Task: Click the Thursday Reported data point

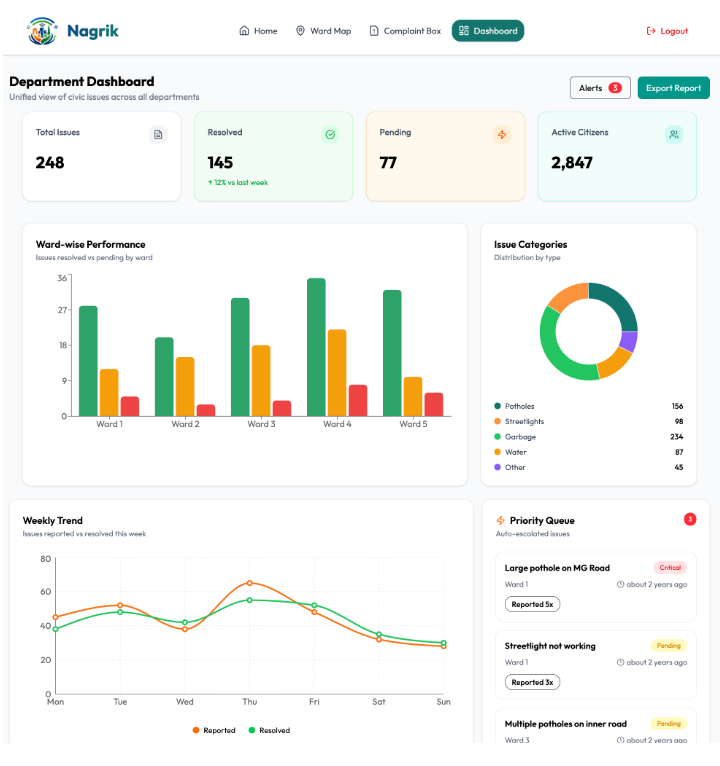Action: 250,583
